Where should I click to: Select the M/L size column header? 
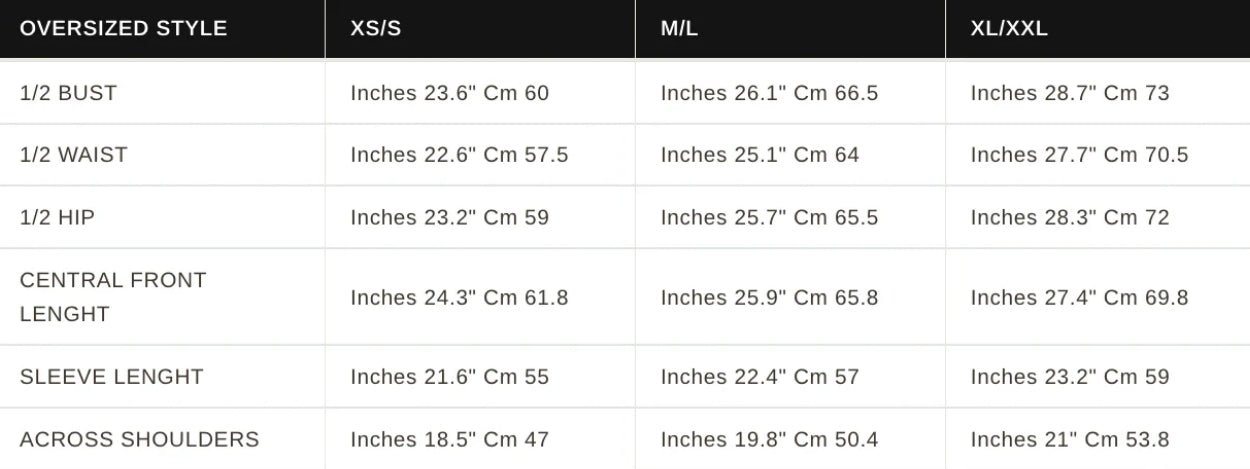679,28
